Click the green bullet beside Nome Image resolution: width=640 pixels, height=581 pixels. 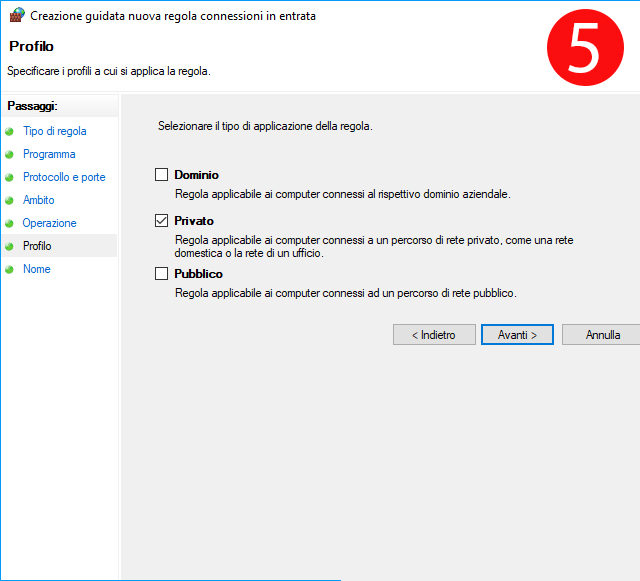coord(10,269)
